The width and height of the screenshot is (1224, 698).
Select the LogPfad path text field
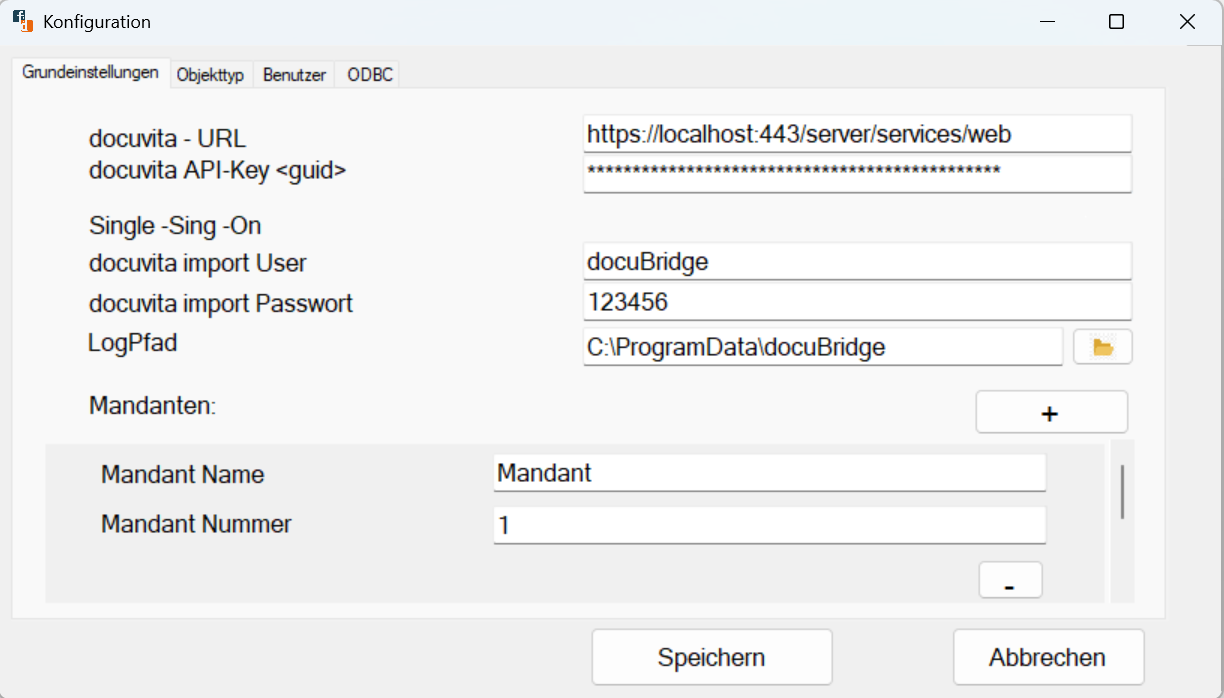(x=822, y=346)
